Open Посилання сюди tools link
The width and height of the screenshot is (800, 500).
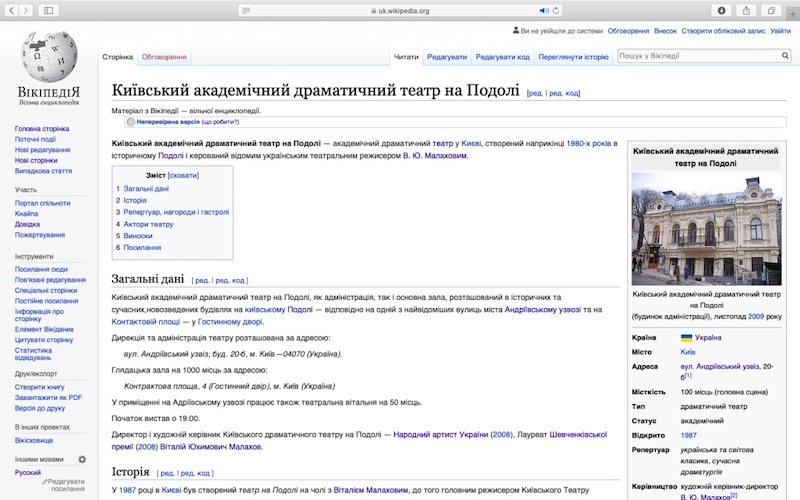[x=41, y=269]
